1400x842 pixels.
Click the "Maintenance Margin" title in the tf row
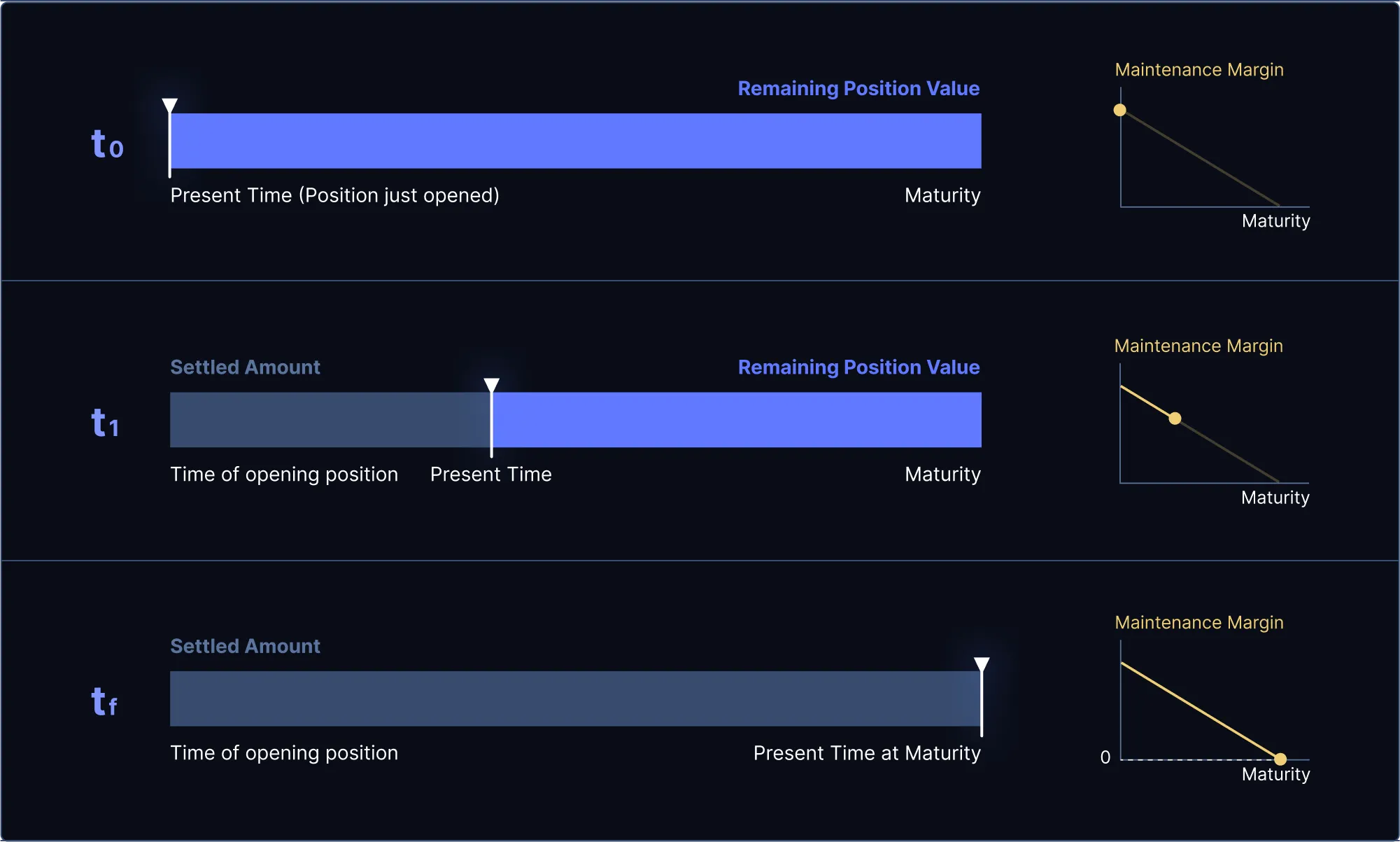click(1199, 622)
